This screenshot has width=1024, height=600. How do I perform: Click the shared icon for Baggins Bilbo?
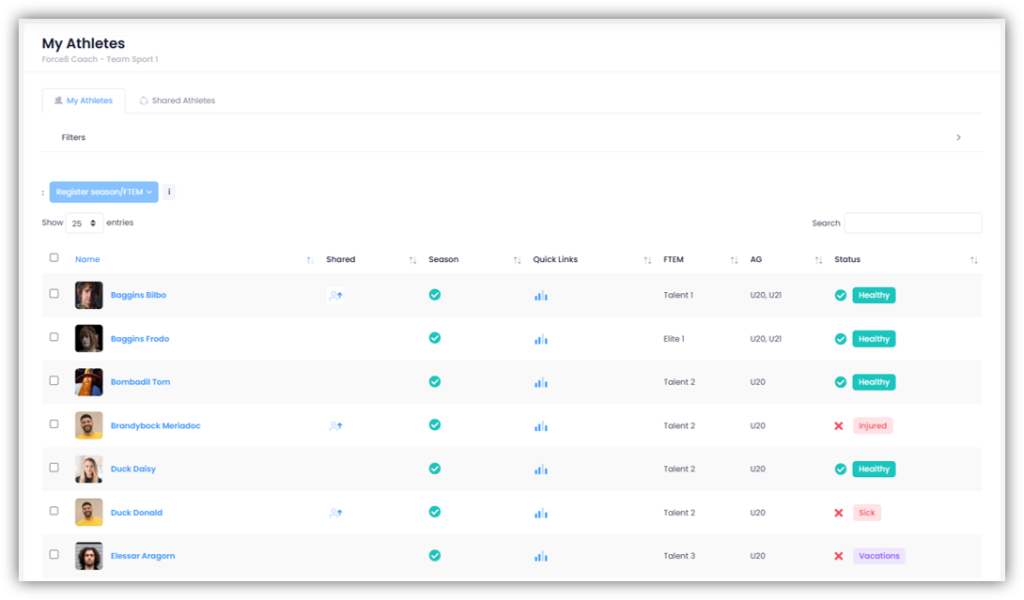336,295
